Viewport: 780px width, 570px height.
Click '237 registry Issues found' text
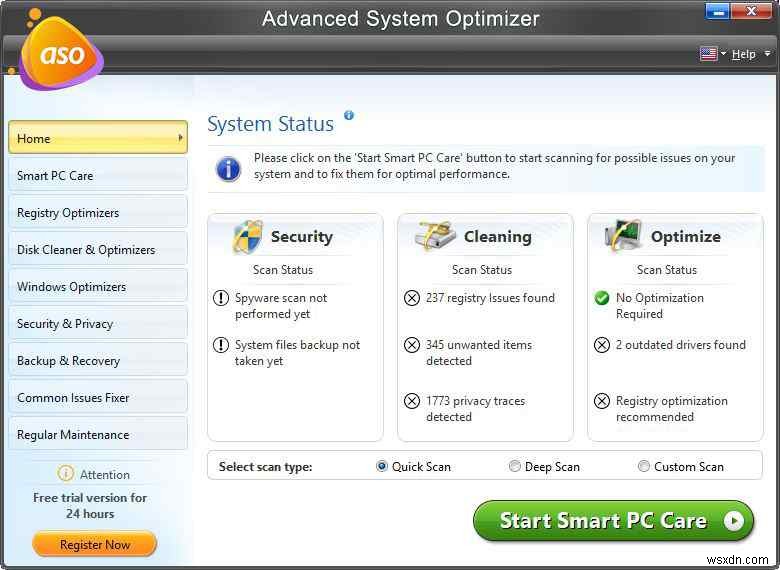tap(490, 298)
